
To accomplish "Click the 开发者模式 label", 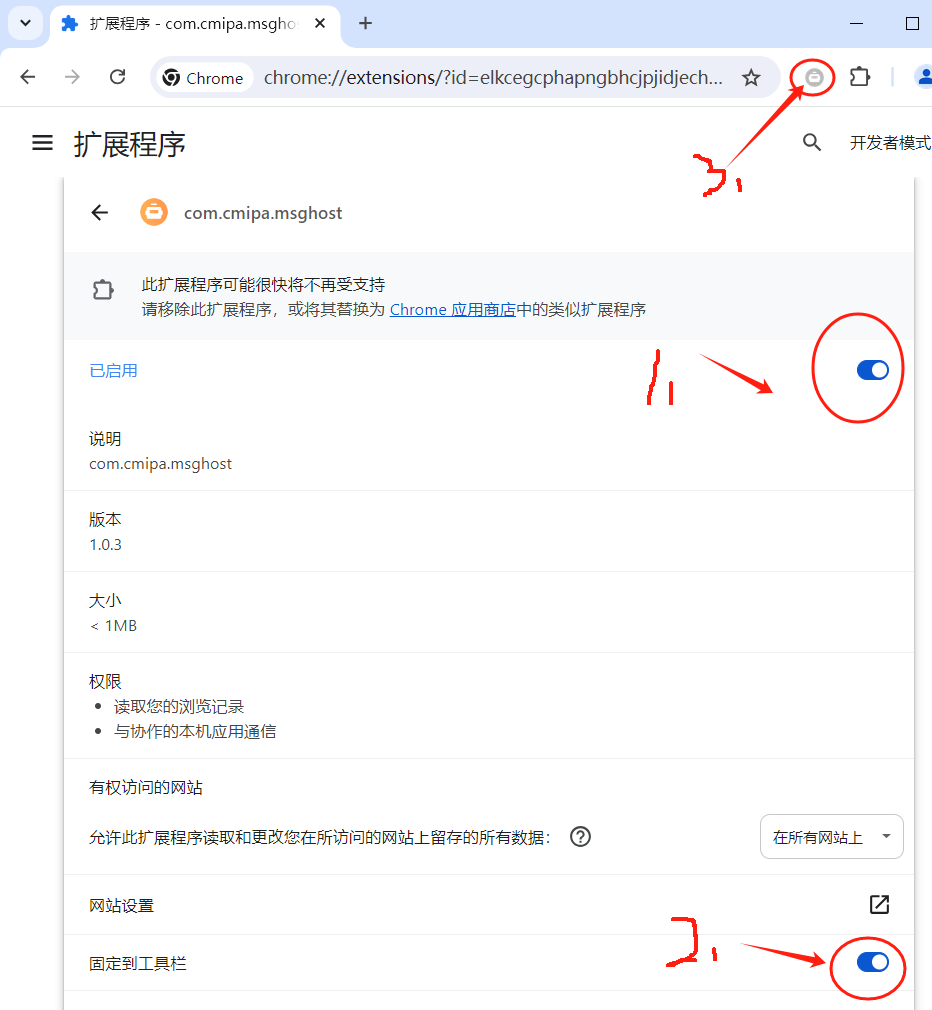I will tap(890, 142).
